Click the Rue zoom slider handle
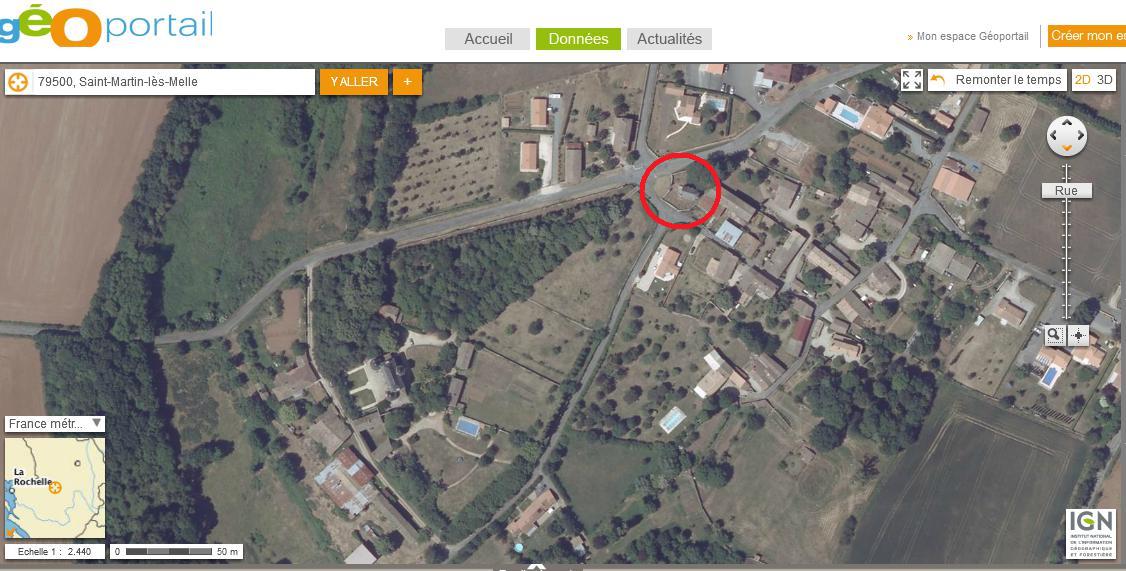1126x571 pixels. pyautogui.click(x=1066, y=190)
